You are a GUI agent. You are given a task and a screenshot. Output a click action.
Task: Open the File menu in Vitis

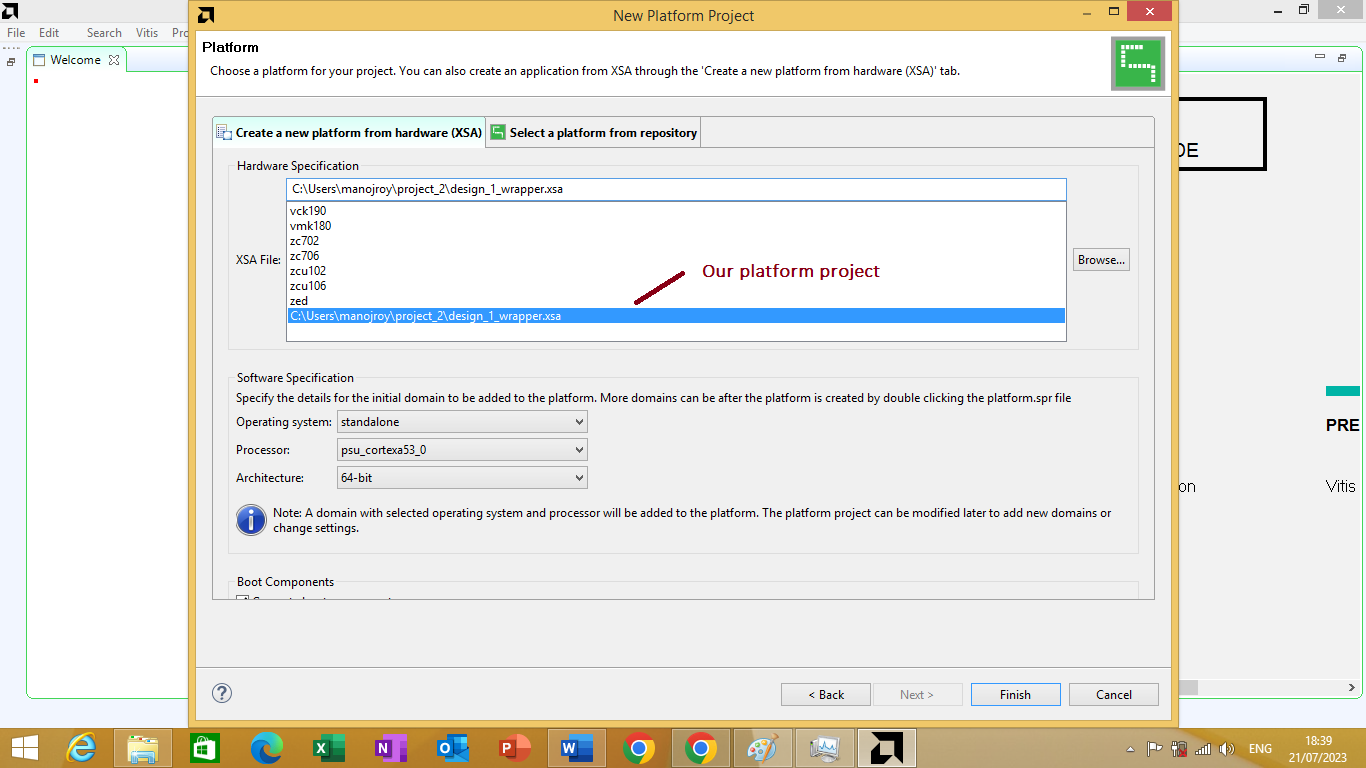click(x=16, y=33)
